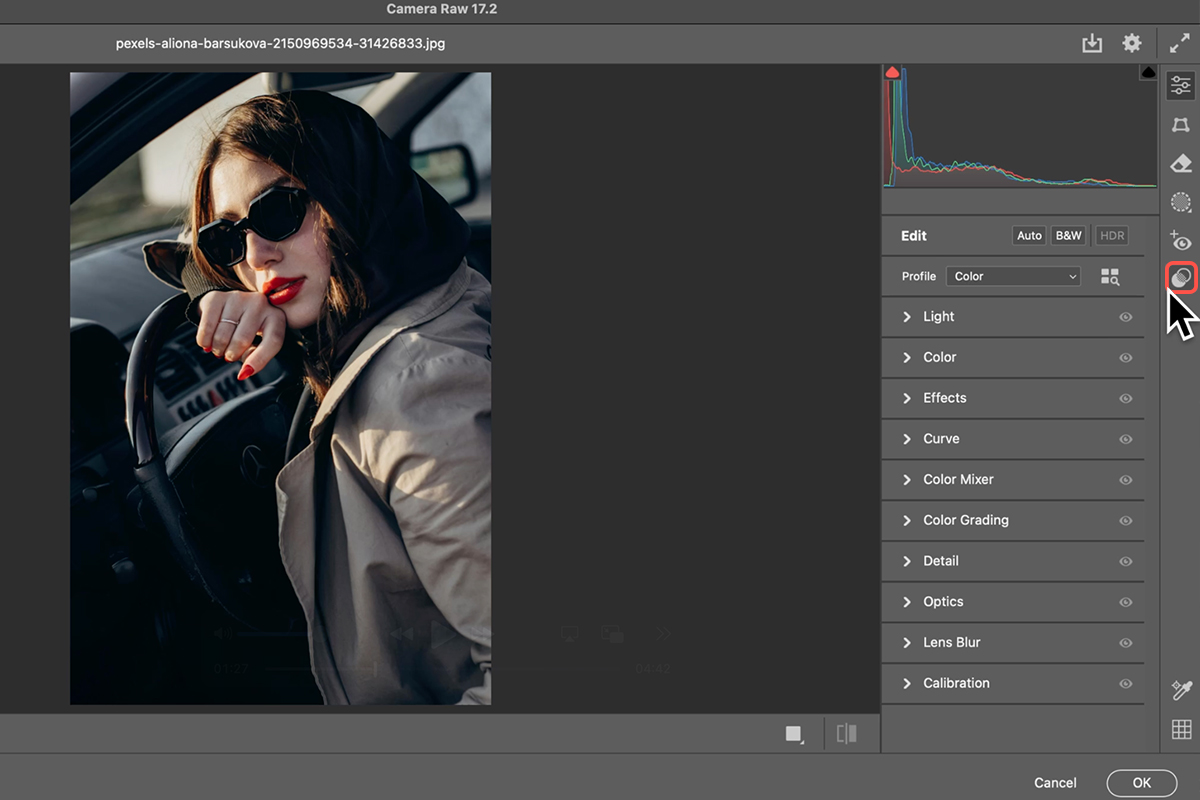The width and height of the screenshot is (1200, 800).
Task: Open the Edit sliders panel icon
Action: tap(1181, 86)
